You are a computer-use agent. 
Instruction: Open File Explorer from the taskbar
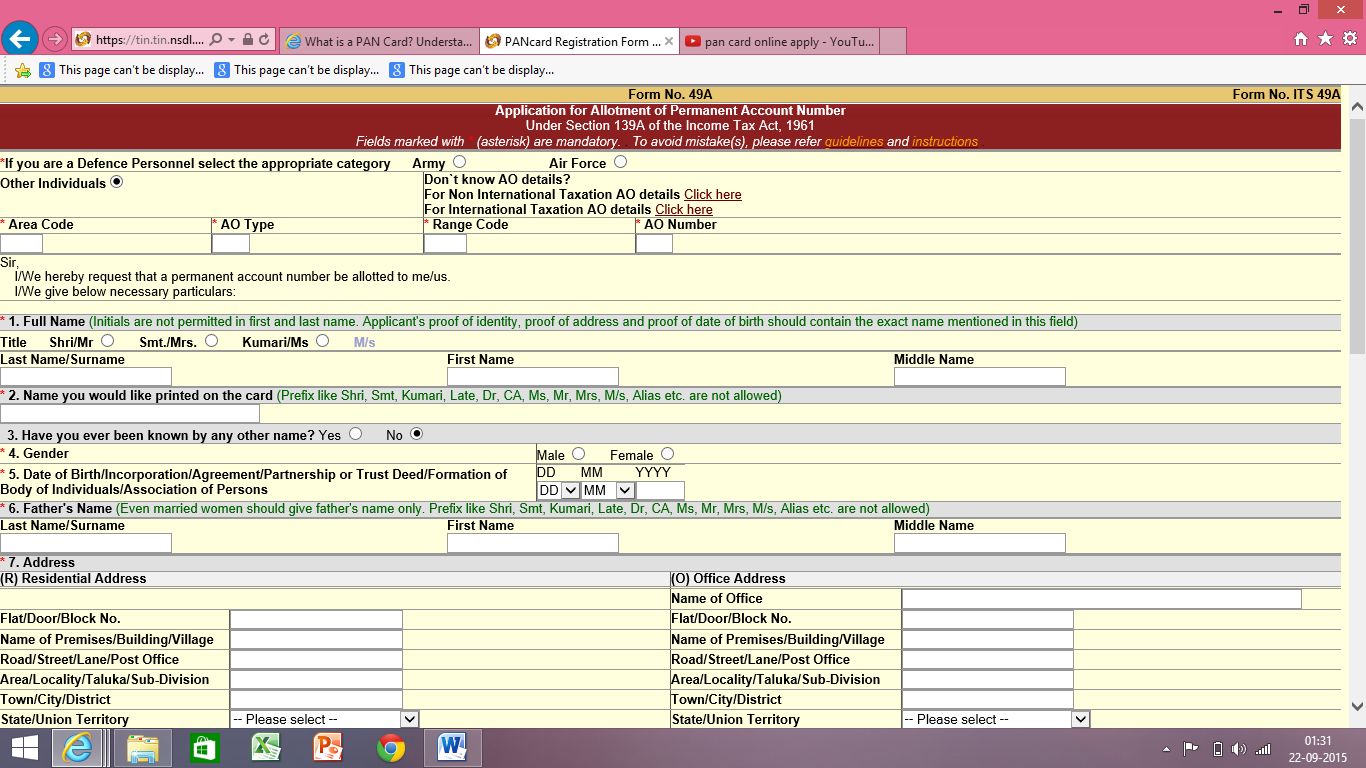(143, 748)
